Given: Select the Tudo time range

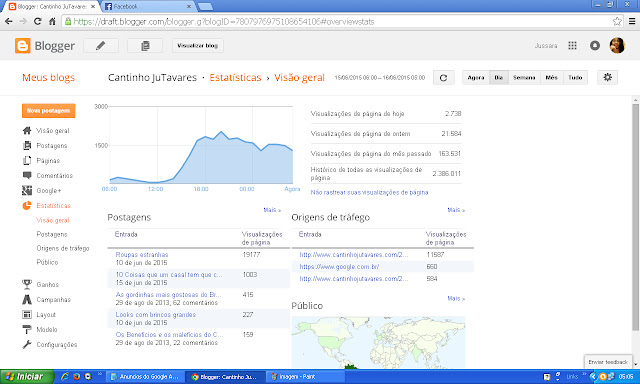Looking at the screenshot, I should click(575, 78).
